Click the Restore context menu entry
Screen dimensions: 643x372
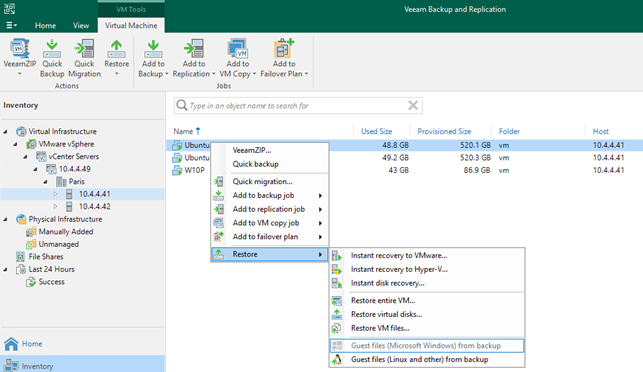point(270,254)
